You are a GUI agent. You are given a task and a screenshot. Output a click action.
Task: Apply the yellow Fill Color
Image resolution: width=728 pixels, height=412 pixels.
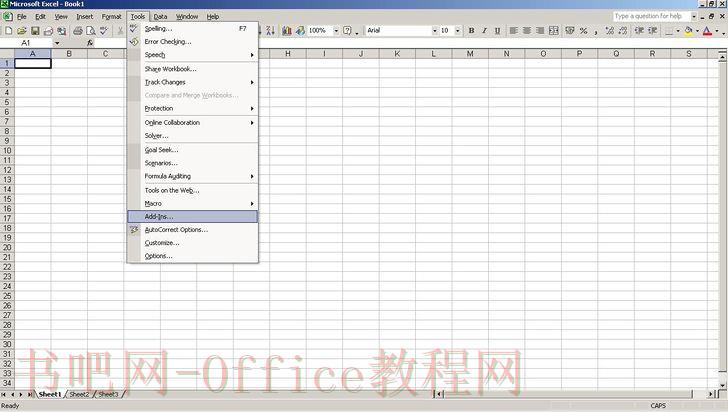[x=688, y=31]
